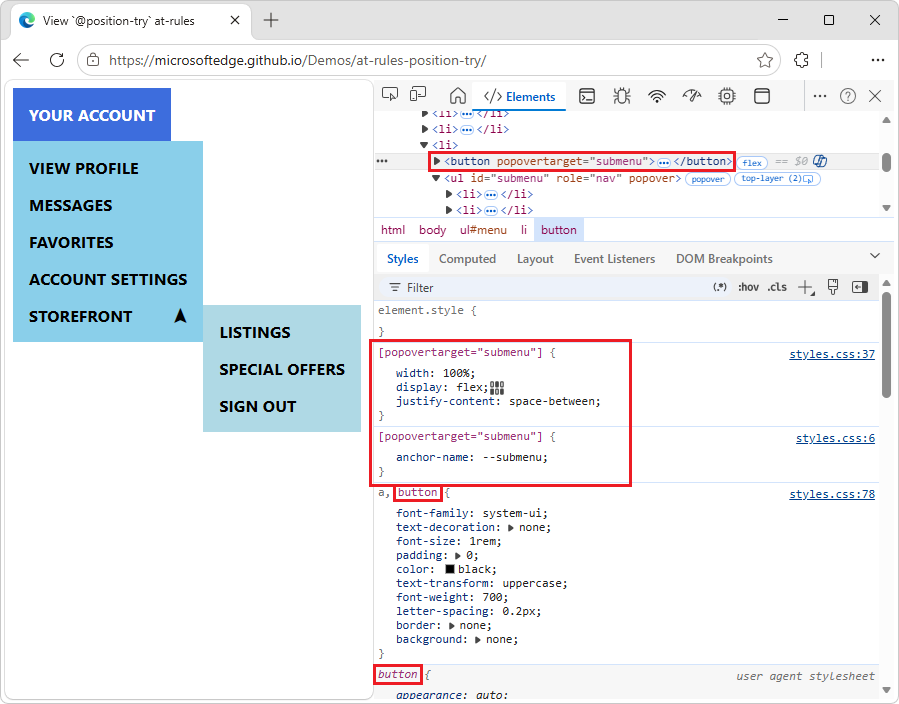
Task: Open the Account Settings menu link
Action: (108, 279)
